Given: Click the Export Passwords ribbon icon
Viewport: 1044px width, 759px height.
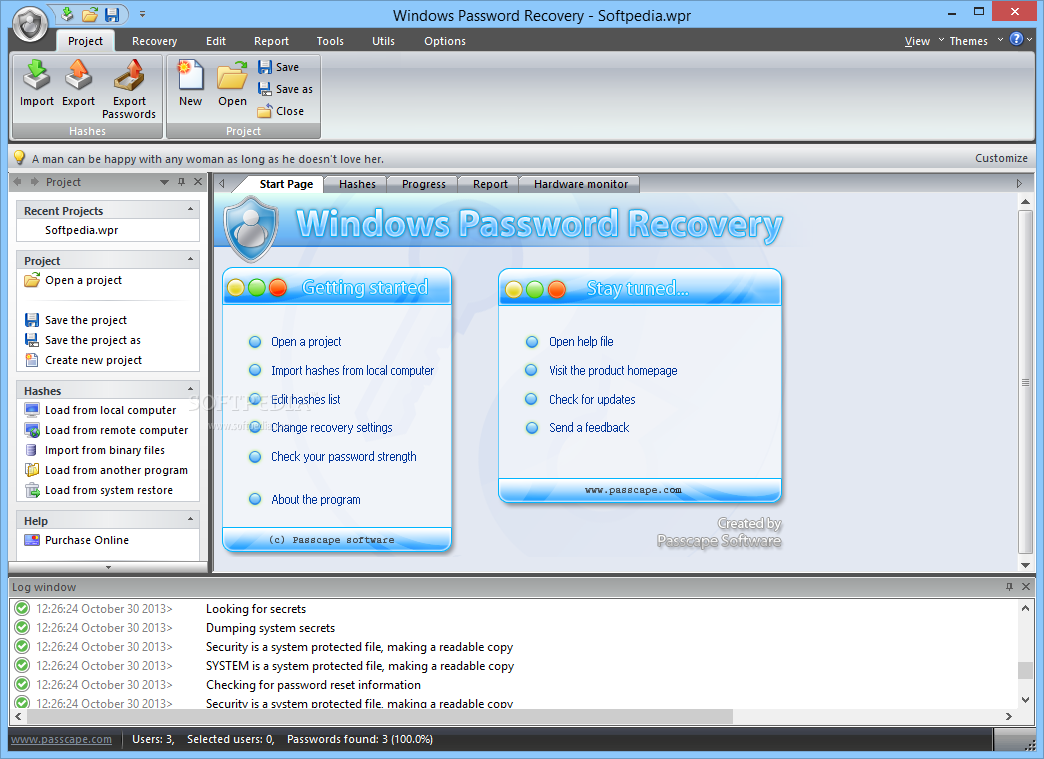Looking at the screenshot, I should [x=129, y=89].
